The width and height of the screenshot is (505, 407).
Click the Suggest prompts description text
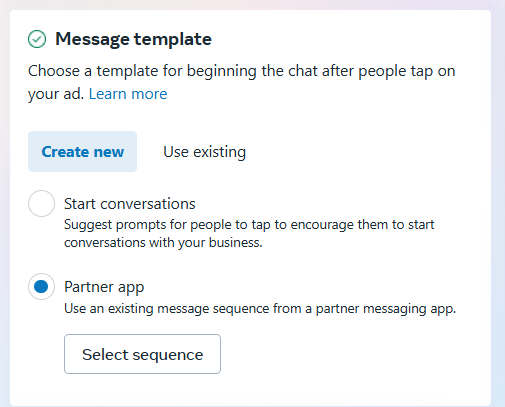pyautogui.click(x=249, y=234)
